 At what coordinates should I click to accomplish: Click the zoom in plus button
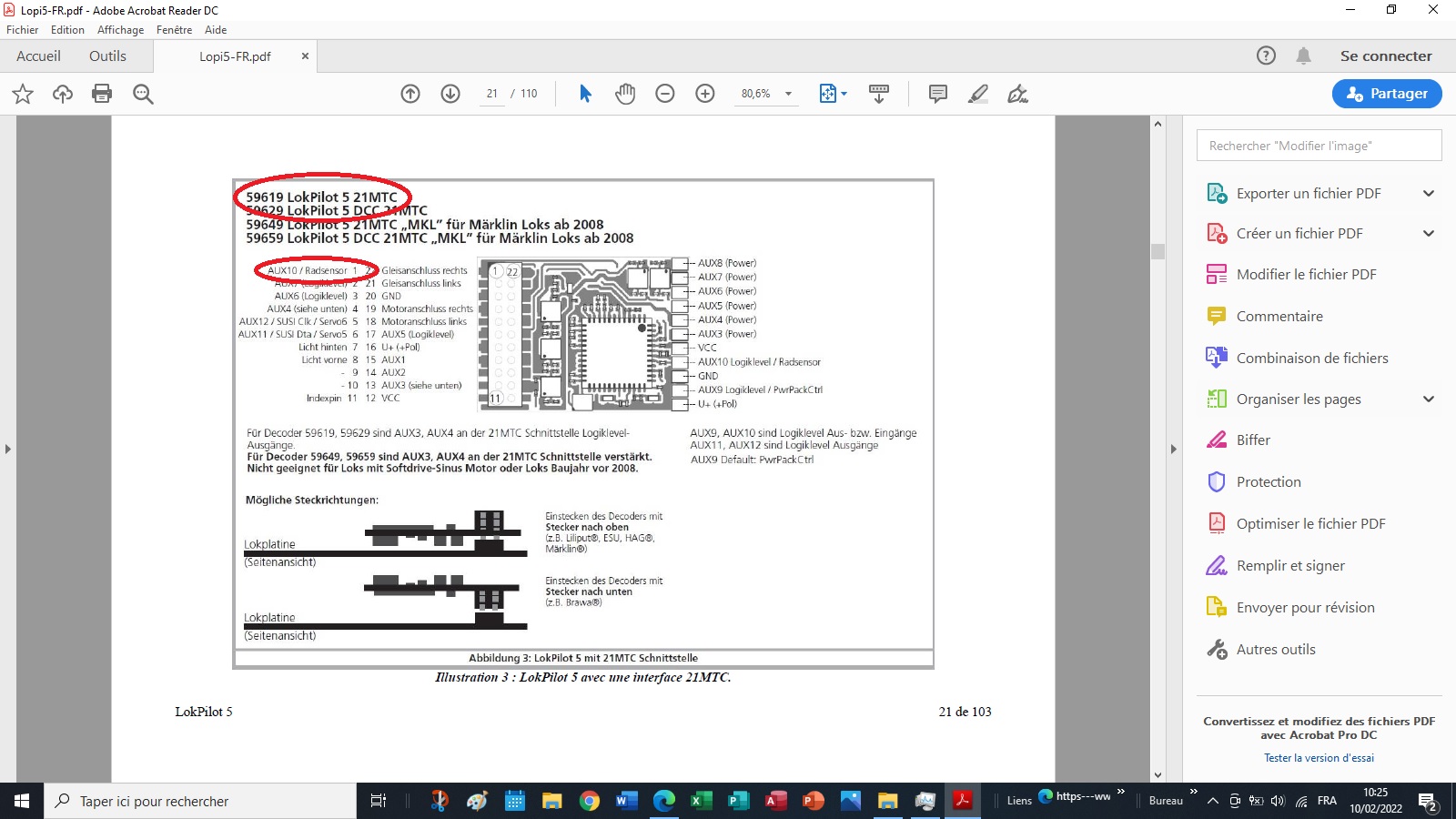(x=705, y=94)
